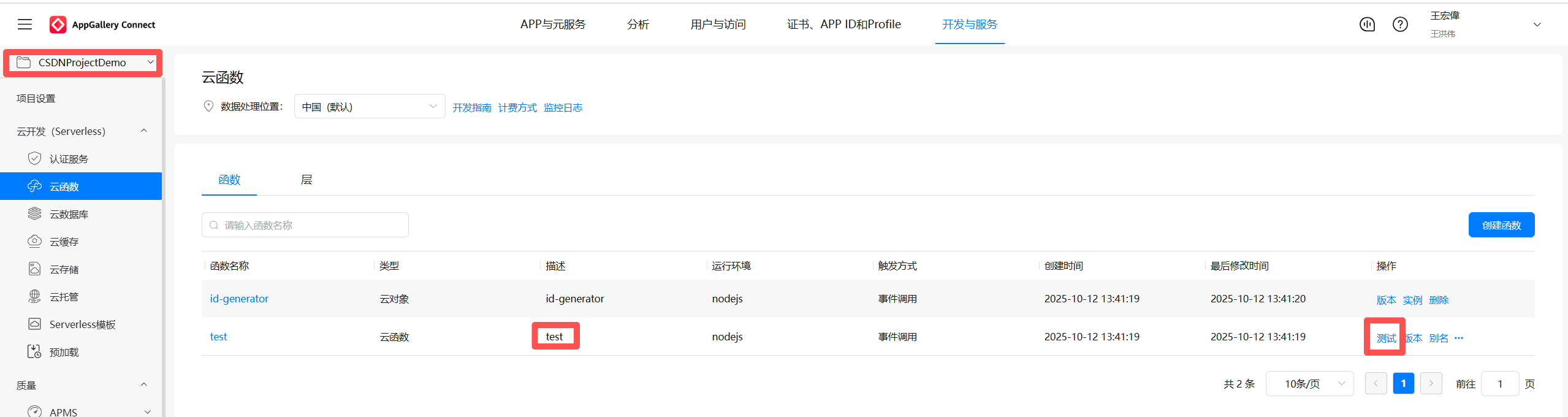1568x417 pixels.
Task: Collapse the 质量 sidebar section
Action: pyautogui.click(x=144, y=384)
